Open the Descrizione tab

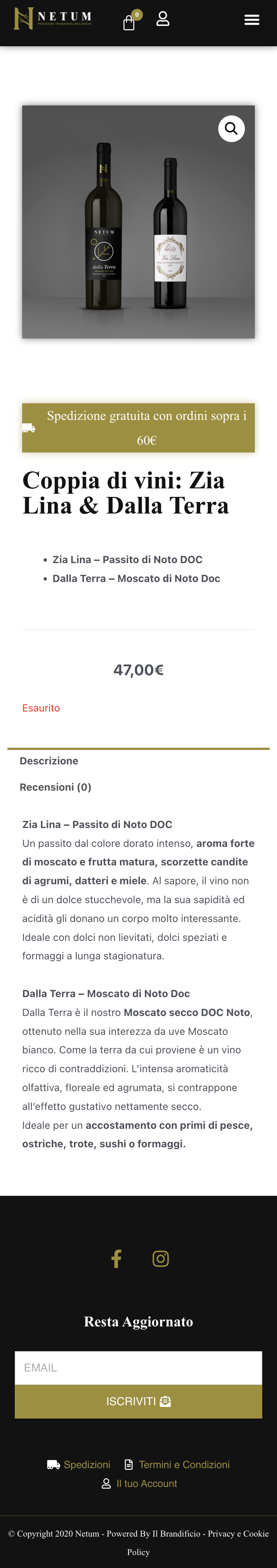[x=49, y=761]
